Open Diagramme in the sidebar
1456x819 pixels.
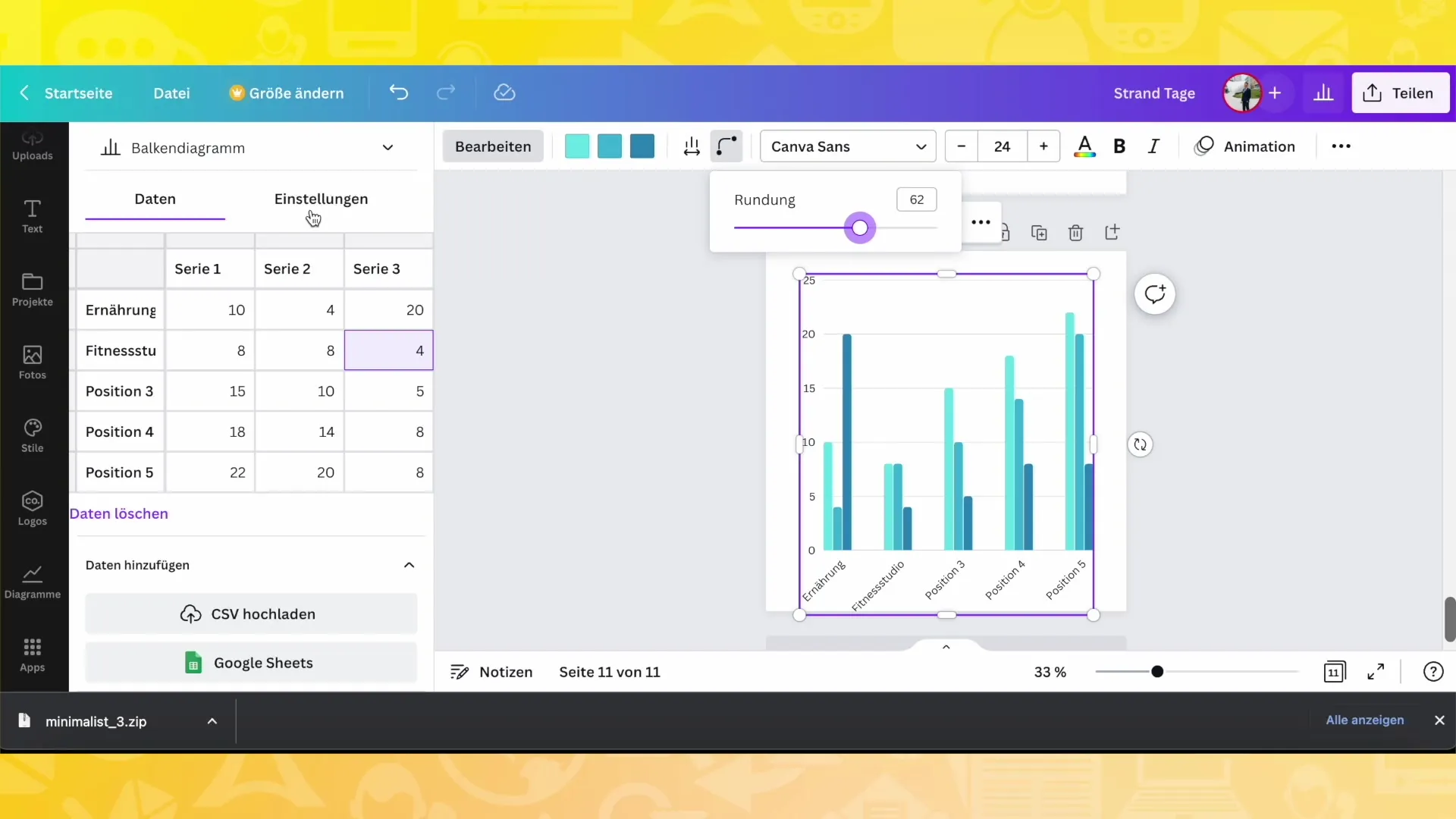(33, 582)
